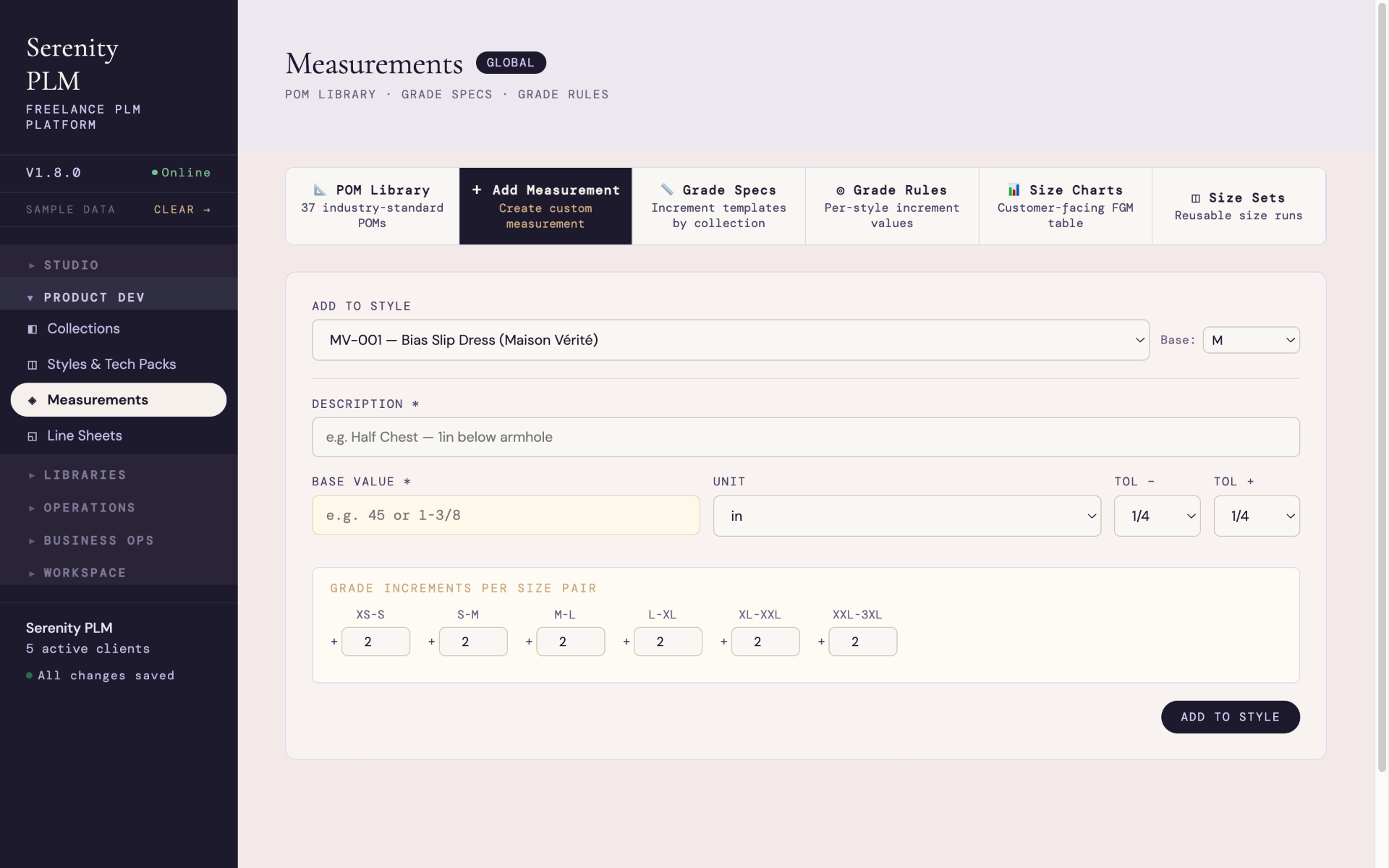Expand the Workspace sidebar section

pos(119,573)
